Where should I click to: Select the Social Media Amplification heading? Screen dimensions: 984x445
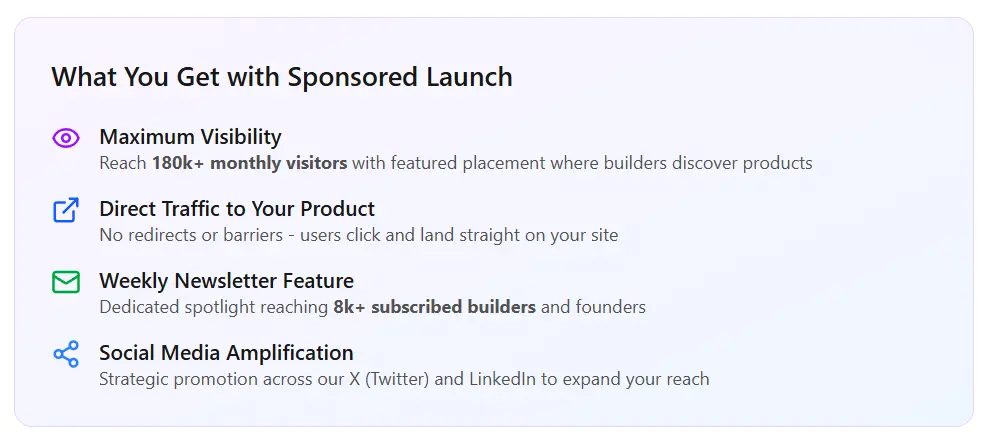point(226,353)
